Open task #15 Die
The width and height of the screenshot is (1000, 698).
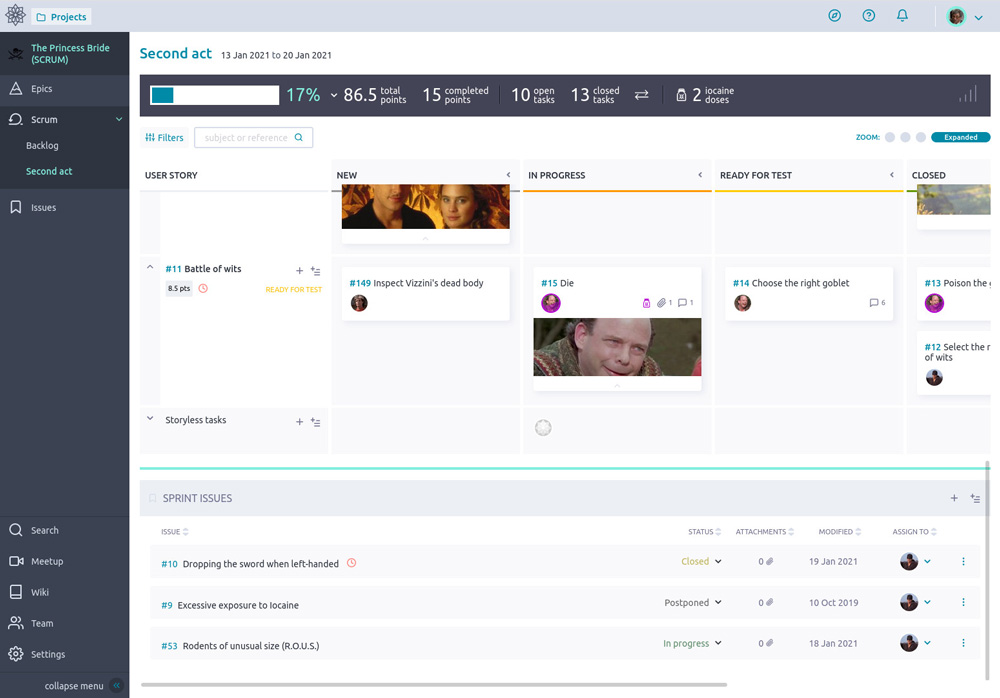(557, 283)
